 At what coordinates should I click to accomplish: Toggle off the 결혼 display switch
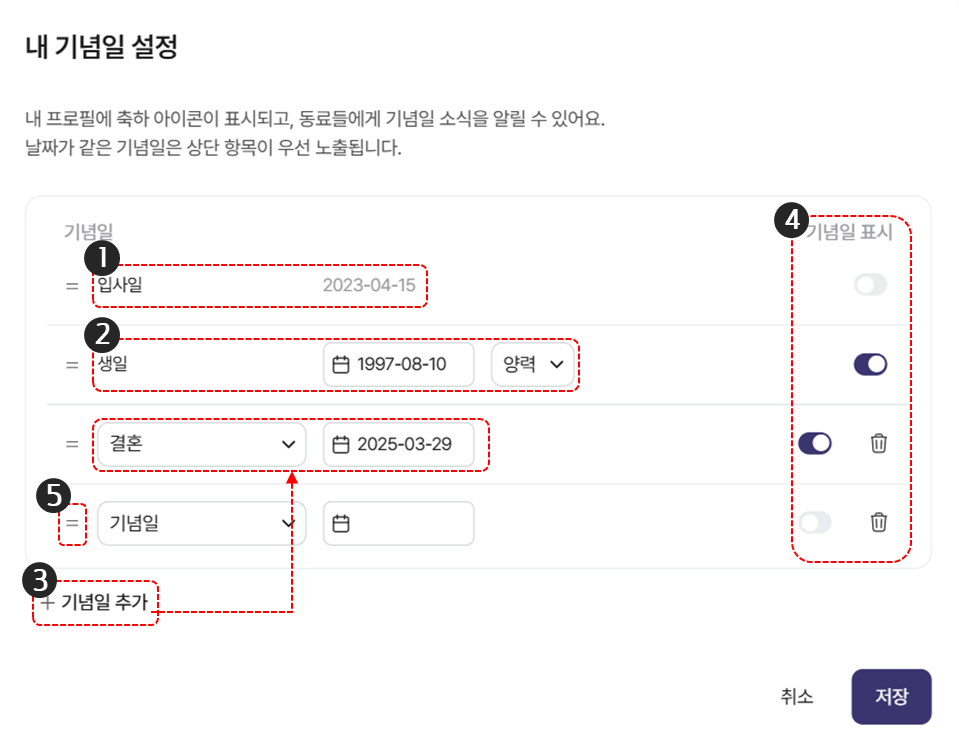pyautogui.click(x=815, y=443)
